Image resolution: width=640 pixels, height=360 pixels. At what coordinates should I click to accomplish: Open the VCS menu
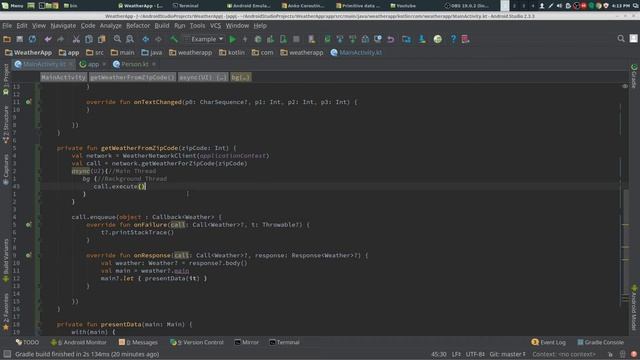point(215,26)
